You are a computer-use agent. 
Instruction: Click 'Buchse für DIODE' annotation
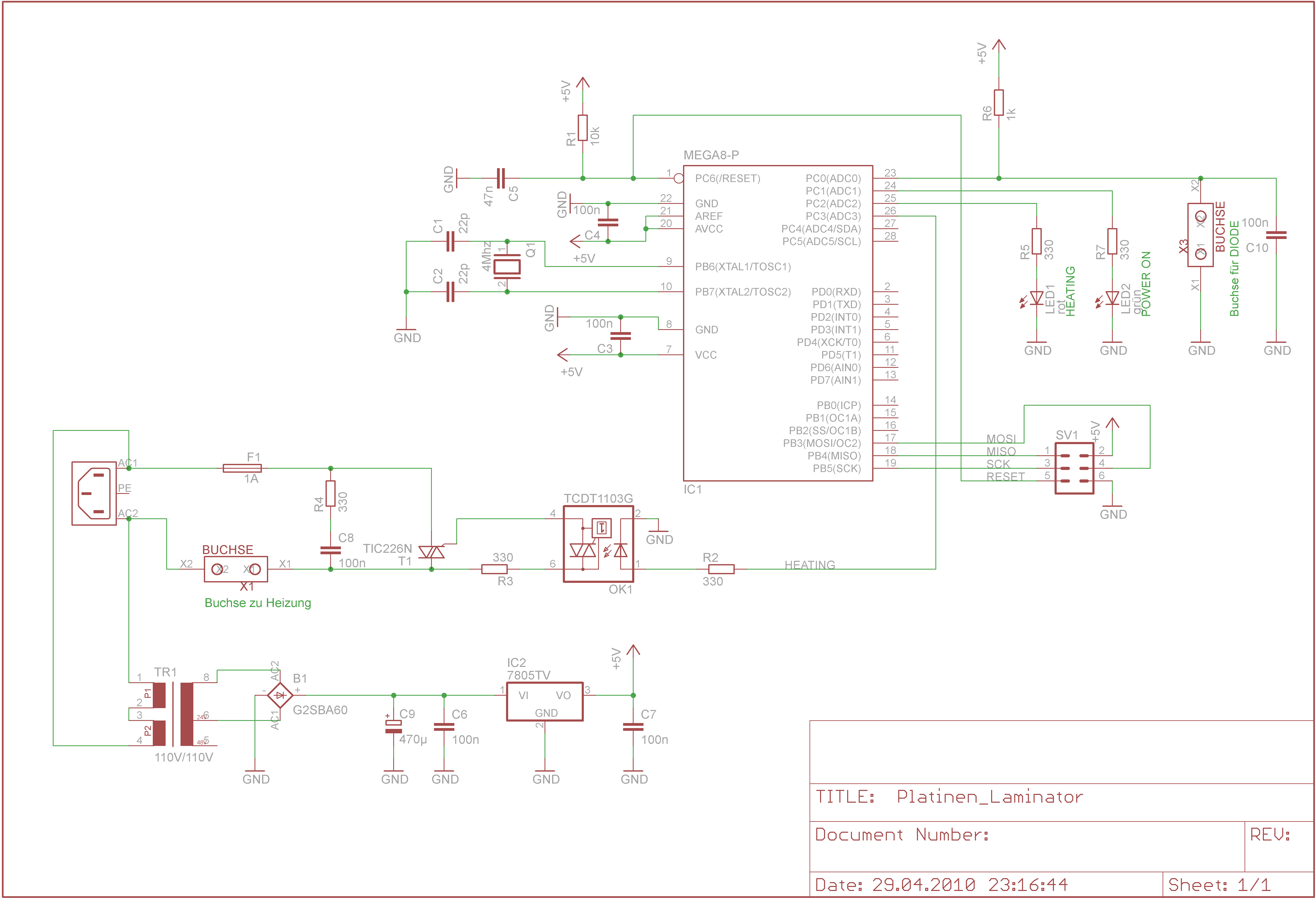coord(1234,268)
